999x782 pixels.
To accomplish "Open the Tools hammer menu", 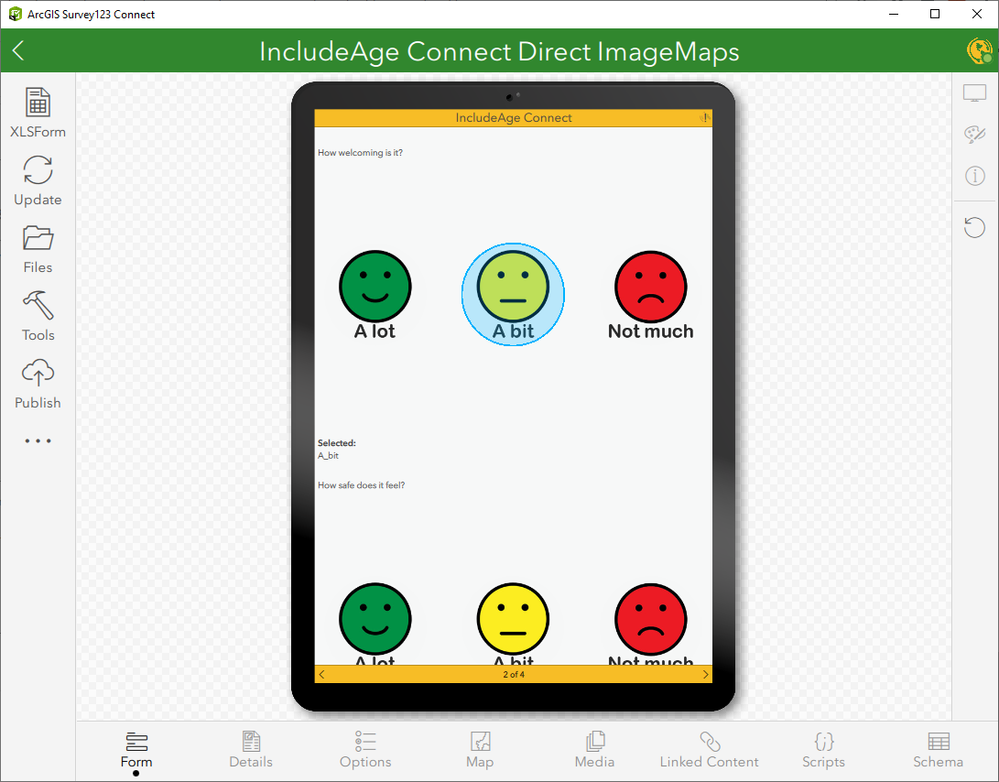I will pos(38,317).
